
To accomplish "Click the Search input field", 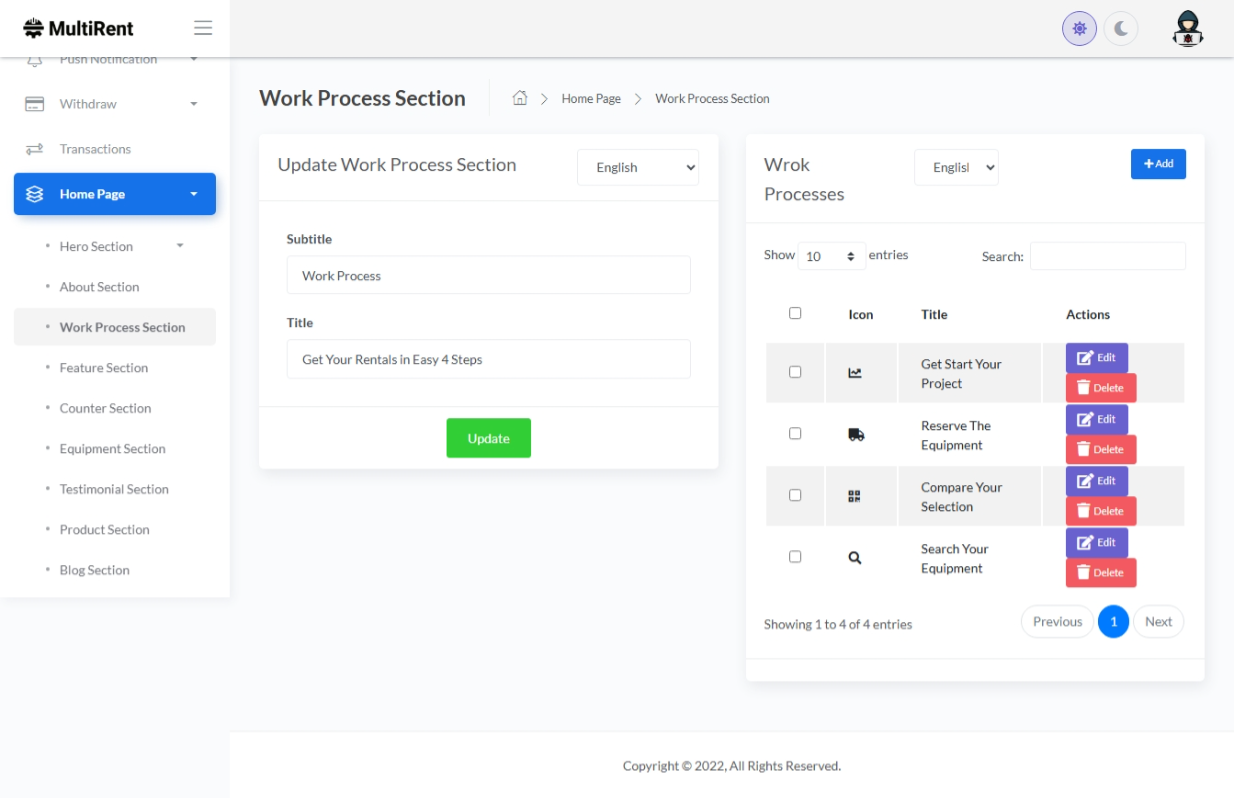I will tap(1107, 256).
